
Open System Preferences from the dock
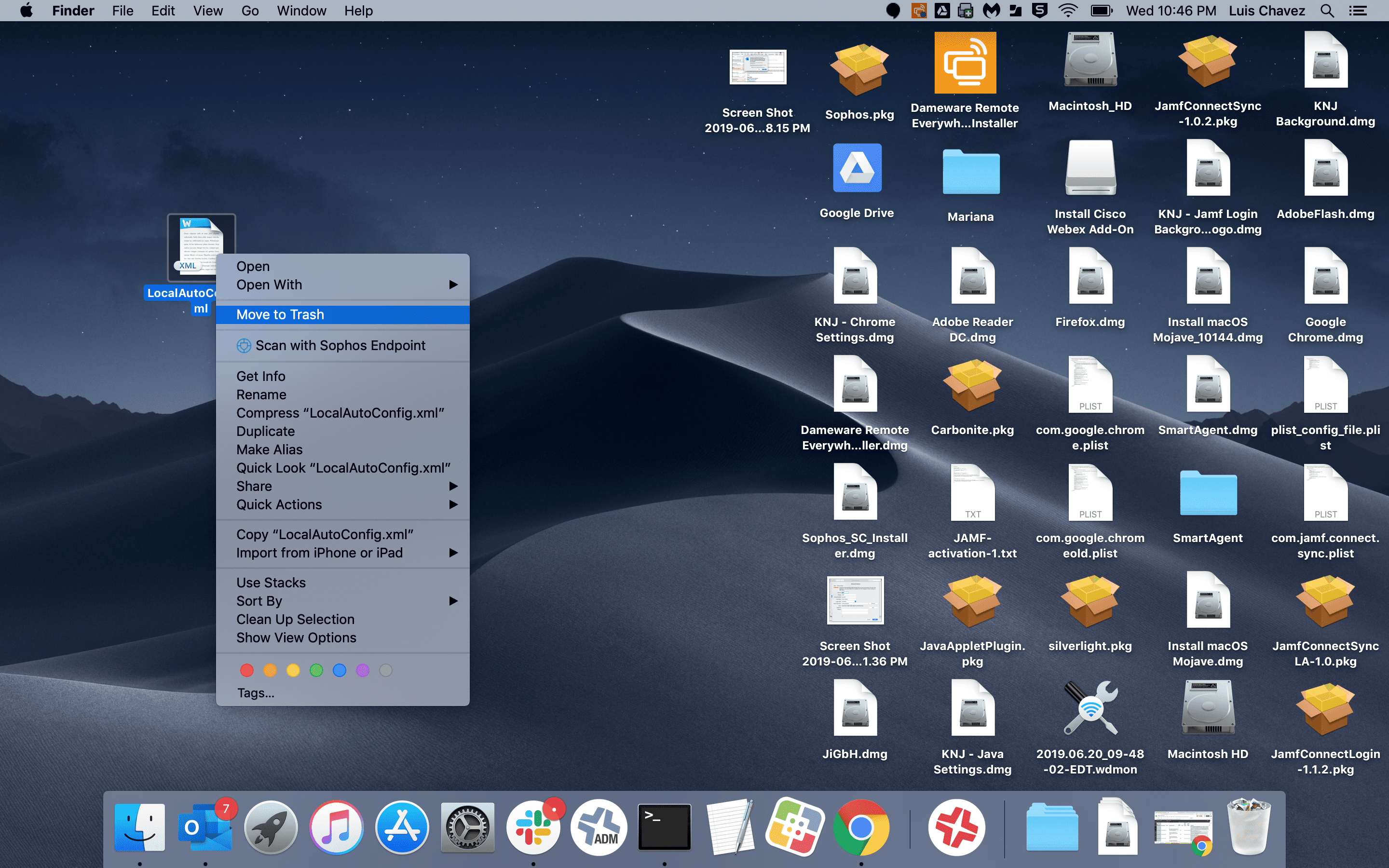tap(468, 826)
